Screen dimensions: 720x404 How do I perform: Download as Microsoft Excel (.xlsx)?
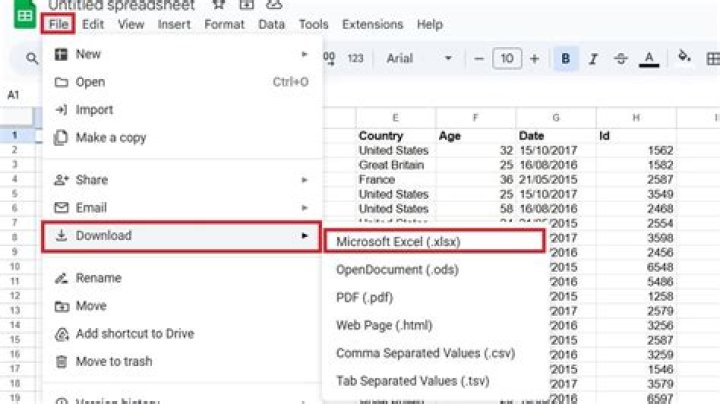coord(435,242)
